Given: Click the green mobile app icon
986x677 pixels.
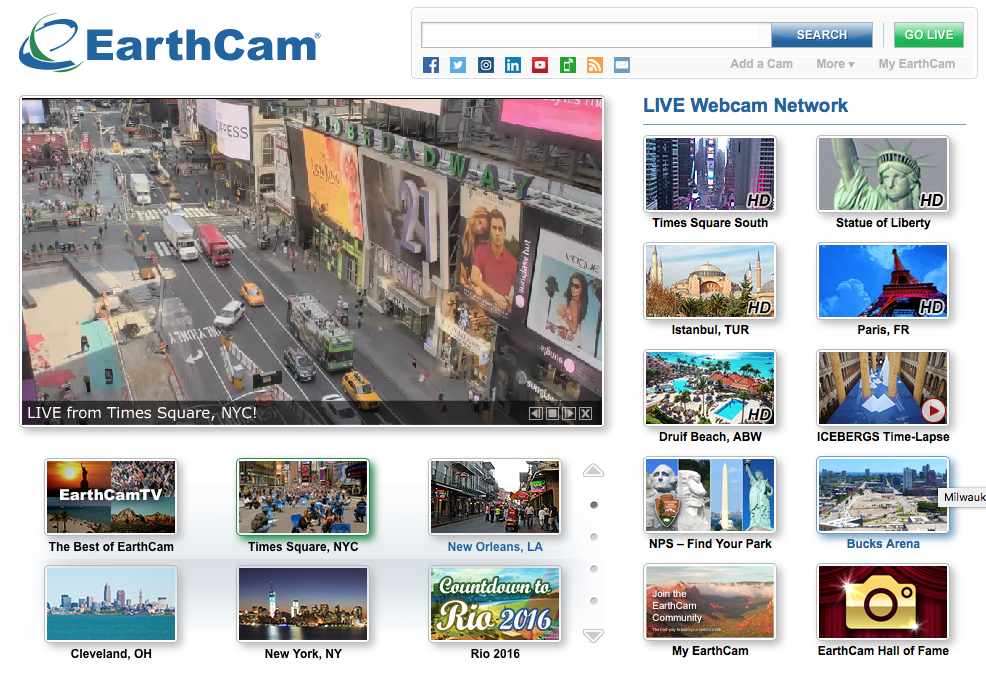Looking at the screenshot, I should click(x=567, y=65).
